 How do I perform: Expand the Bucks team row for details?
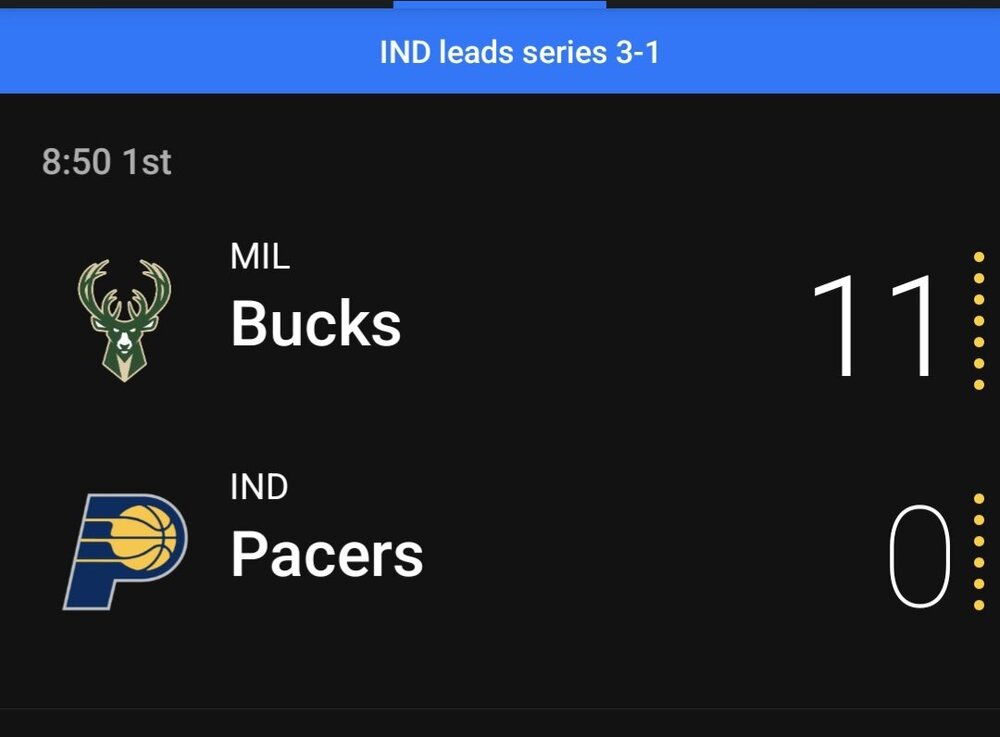tap(500, 321)
